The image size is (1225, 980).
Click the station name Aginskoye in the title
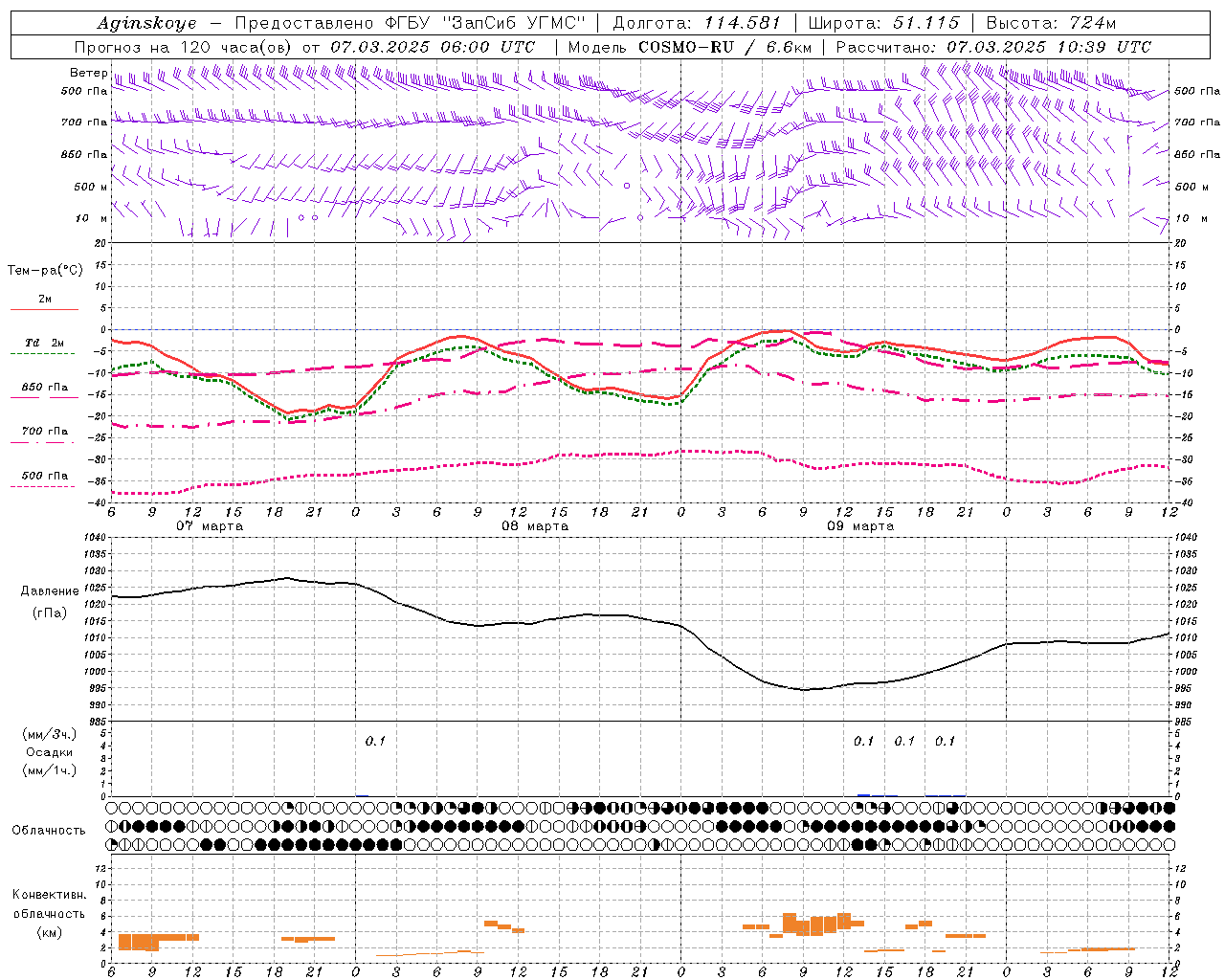tap(146, 23)
